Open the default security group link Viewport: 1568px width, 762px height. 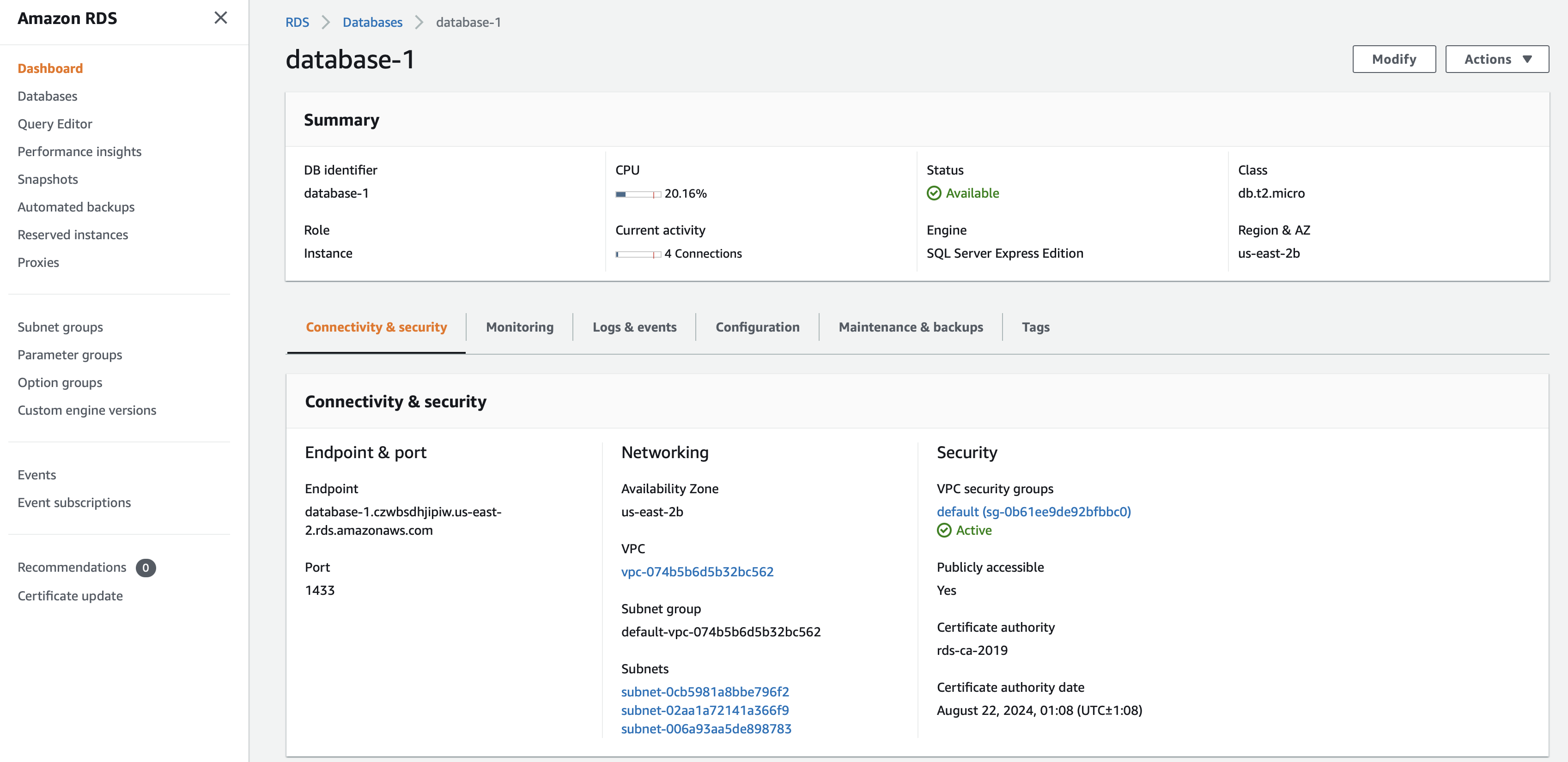pos(1033,511)
